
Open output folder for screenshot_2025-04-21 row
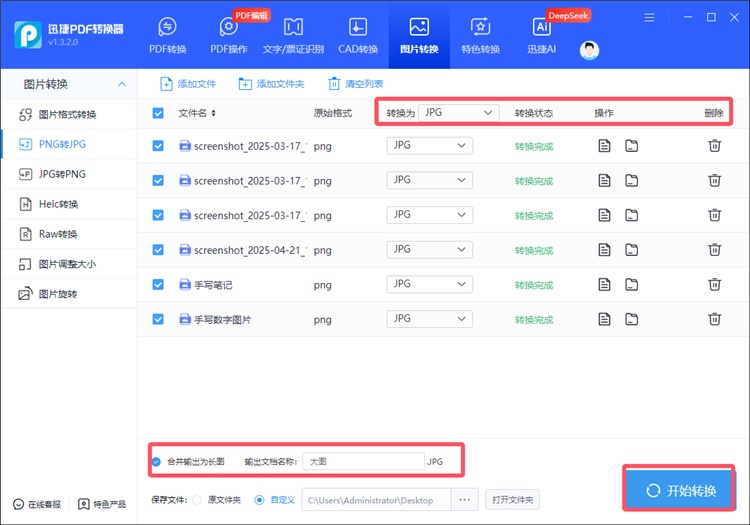631,250
